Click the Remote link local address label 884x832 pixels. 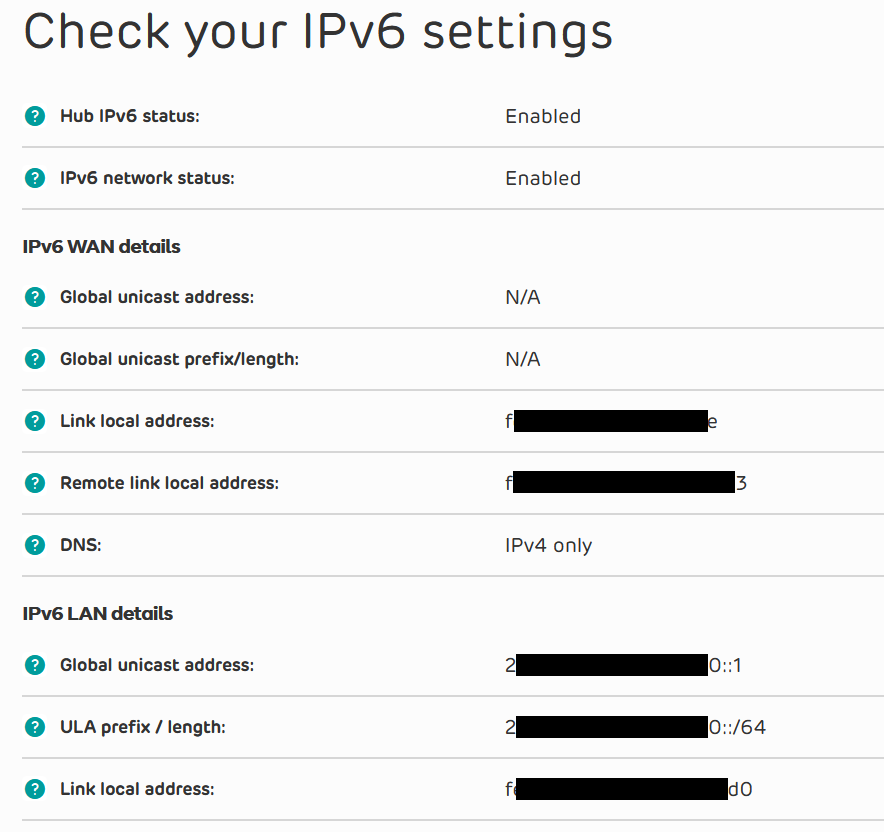(169, 483)
